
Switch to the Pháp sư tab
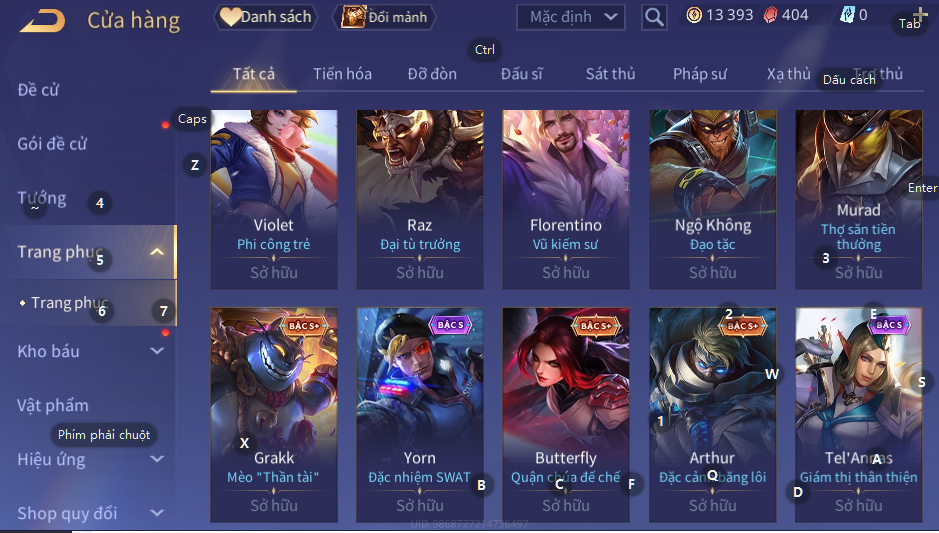(699, 74)
